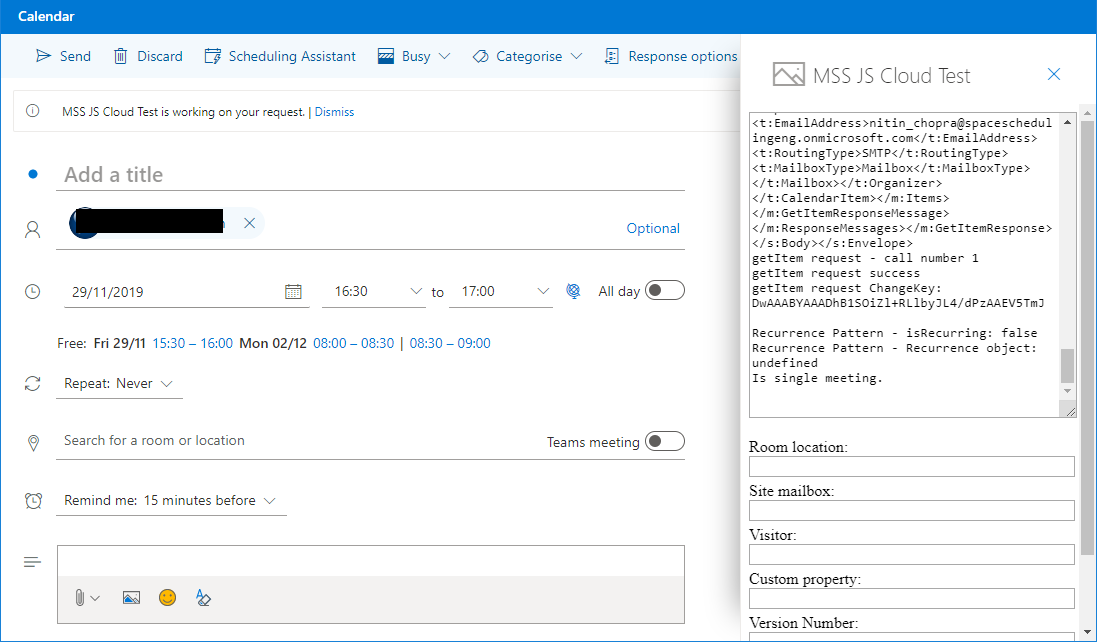The image size is (1097, 642).
Task: Expand the Repeat: Never dropdown
Action: 168,383
